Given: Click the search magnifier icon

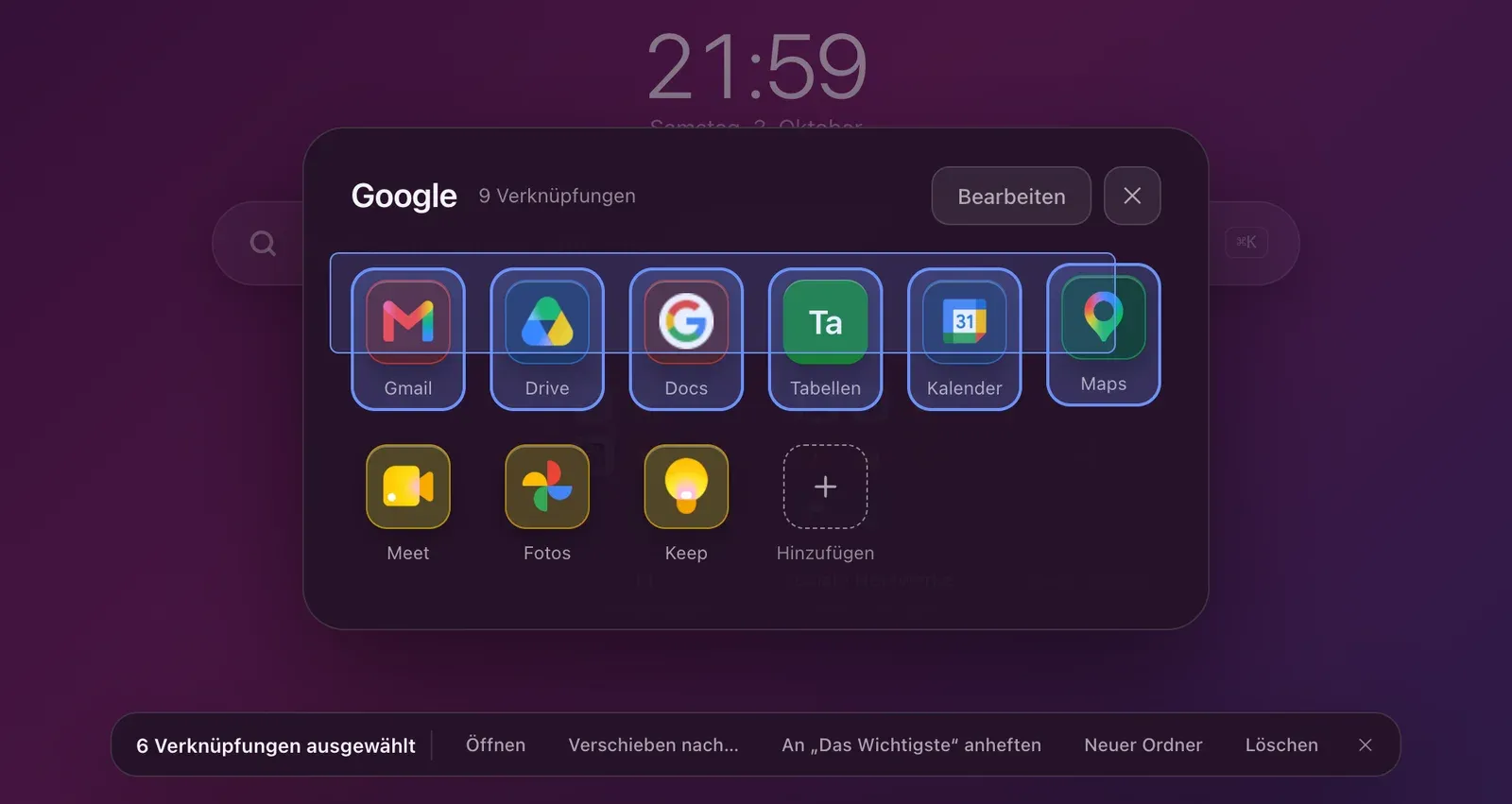Looking at the screenshot, I should [x=263, y=244].
